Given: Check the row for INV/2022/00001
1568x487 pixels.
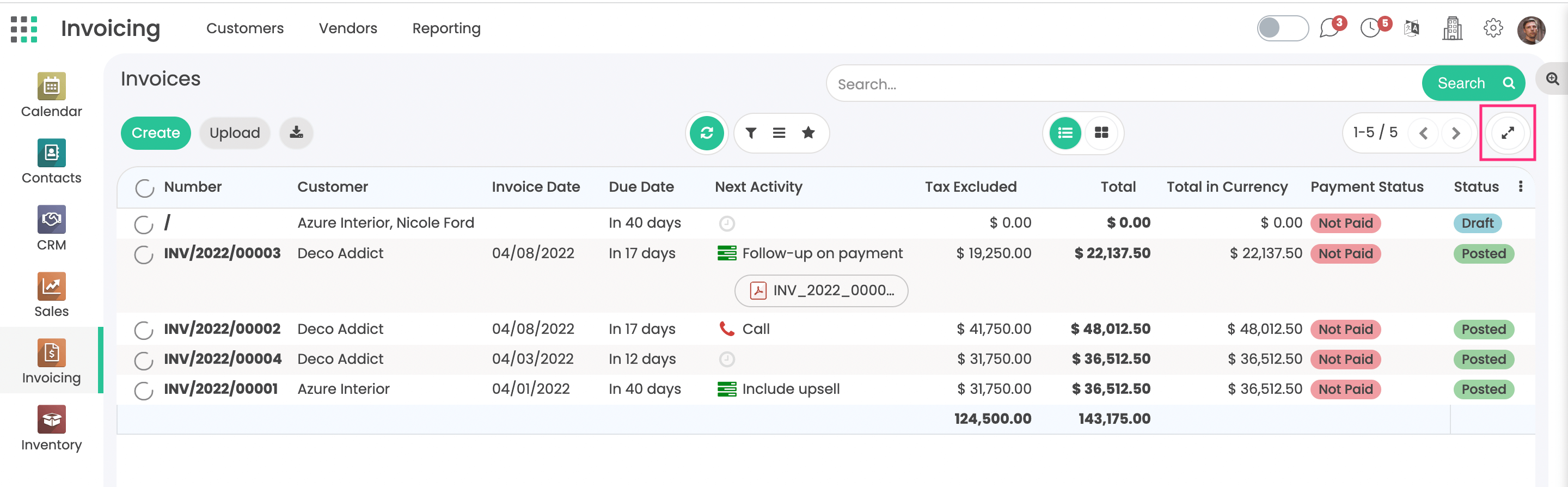Looking at the screenshot, I should point(144,390).
